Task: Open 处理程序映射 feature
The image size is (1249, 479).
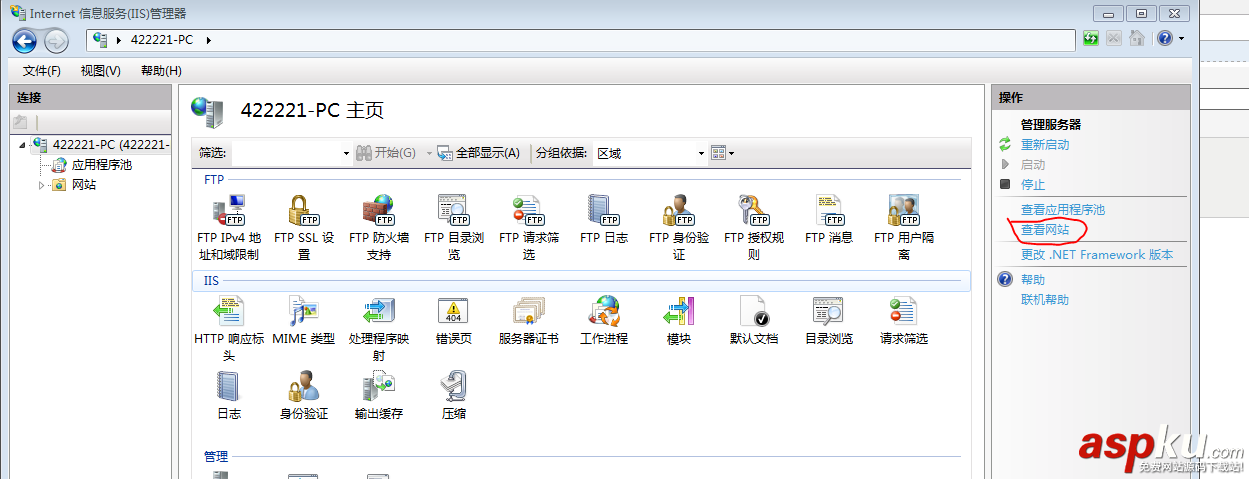Action: pos(379,329)
